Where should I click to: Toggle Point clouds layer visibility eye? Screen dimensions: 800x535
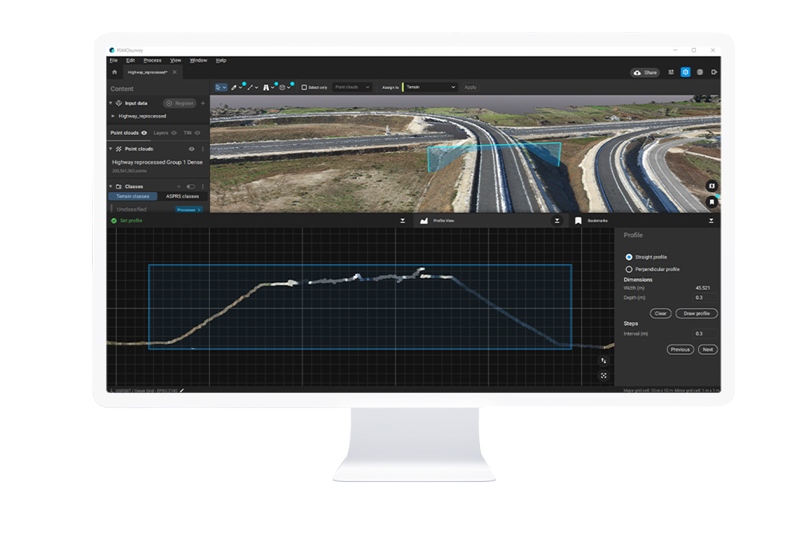pos(144,132)
